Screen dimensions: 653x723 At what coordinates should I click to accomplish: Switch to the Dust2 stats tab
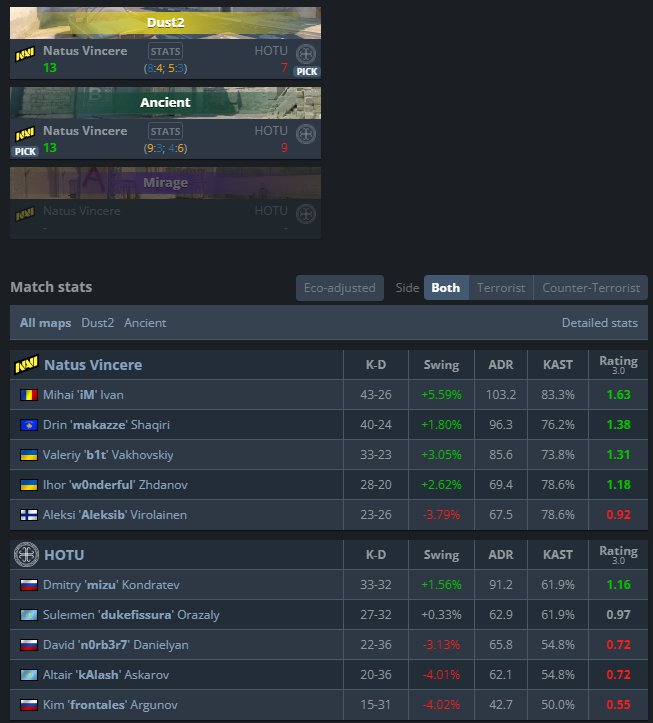tap(98, 323)
